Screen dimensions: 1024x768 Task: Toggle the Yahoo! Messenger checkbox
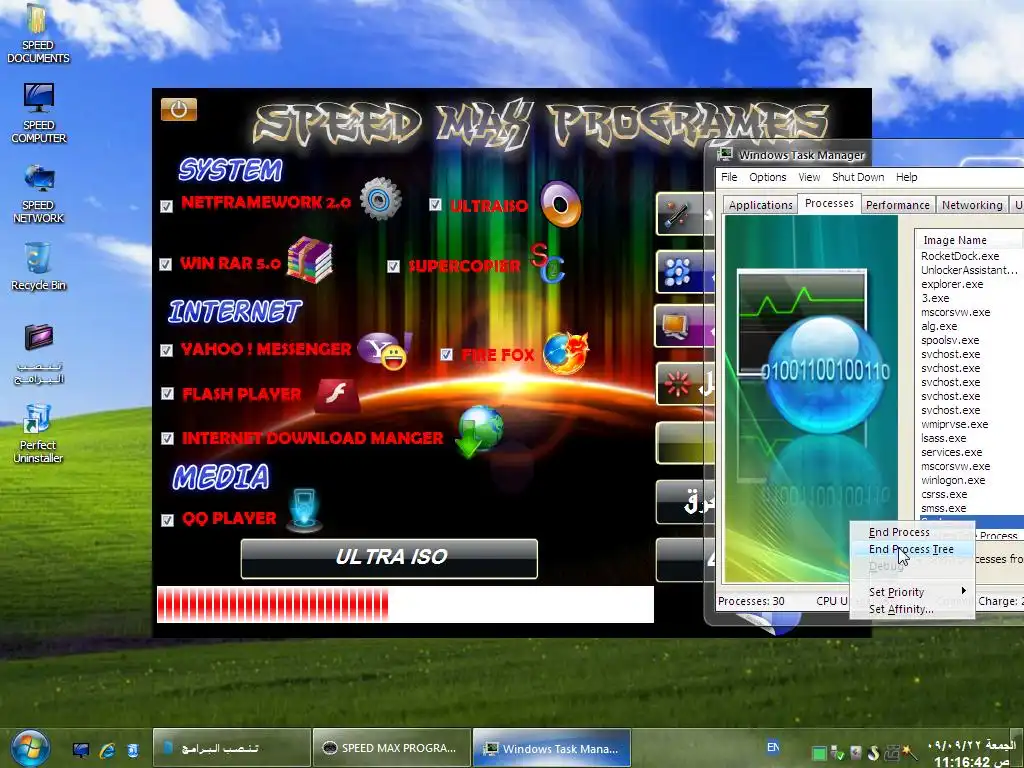pyautogui.click(x=167, y=351)
